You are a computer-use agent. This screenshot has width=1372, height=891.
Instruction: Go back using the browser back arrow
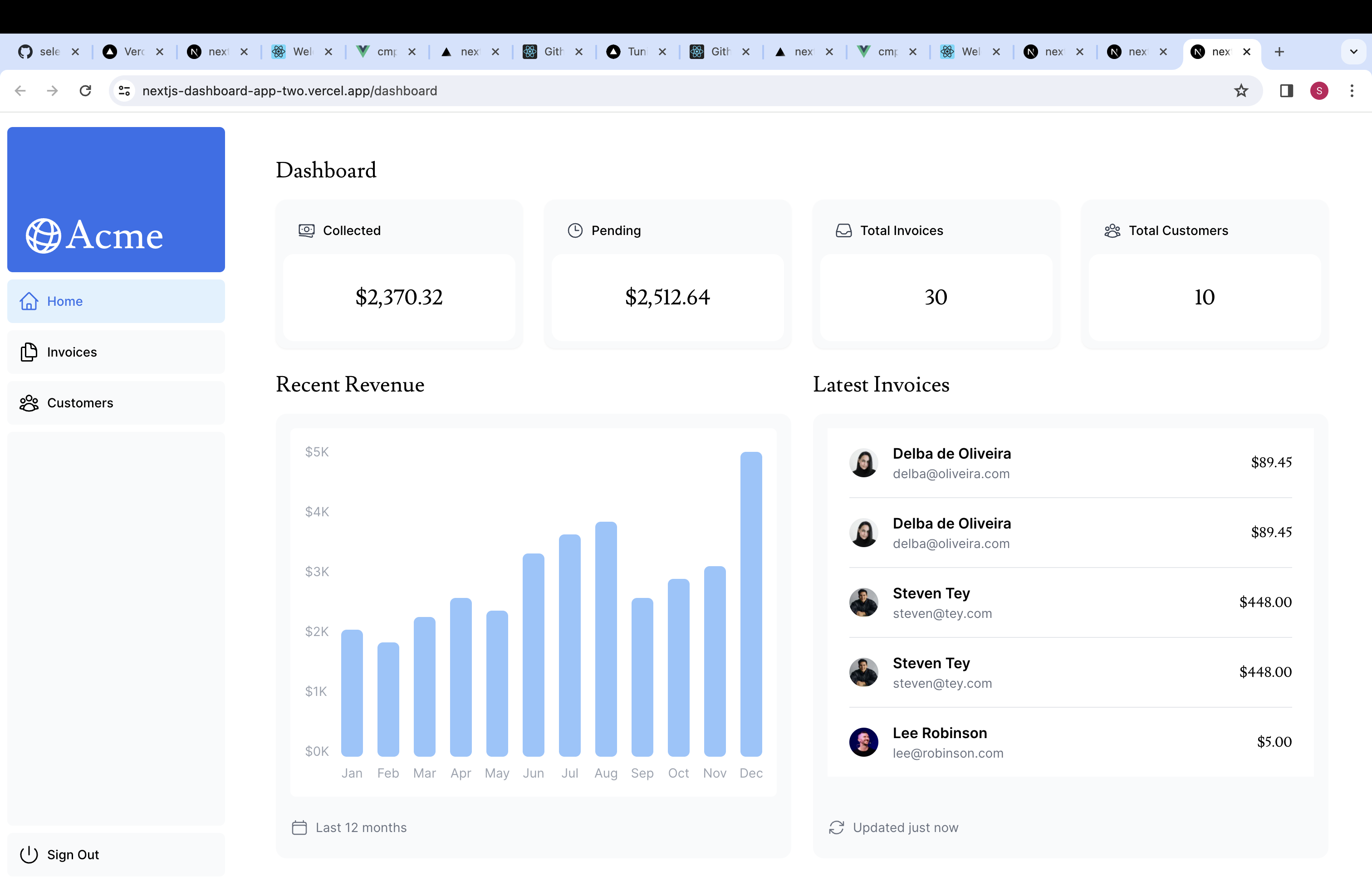20,90
